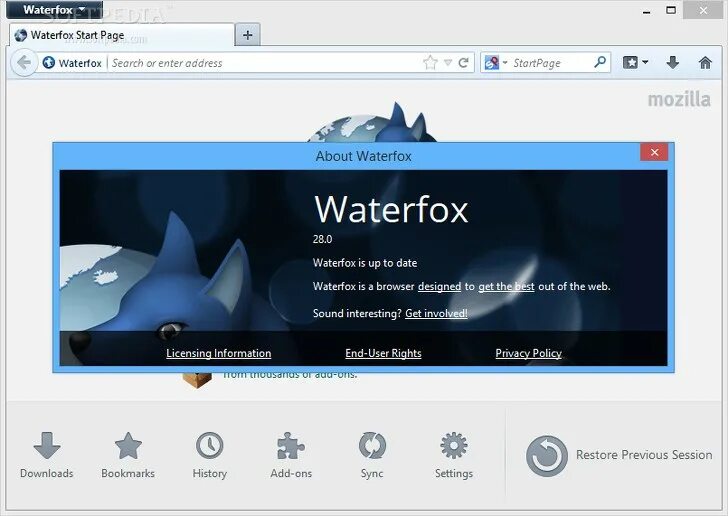Select the Waterfox Start Page tab
The width and height of the screenshot is (728, 516).
click(122, 35)
